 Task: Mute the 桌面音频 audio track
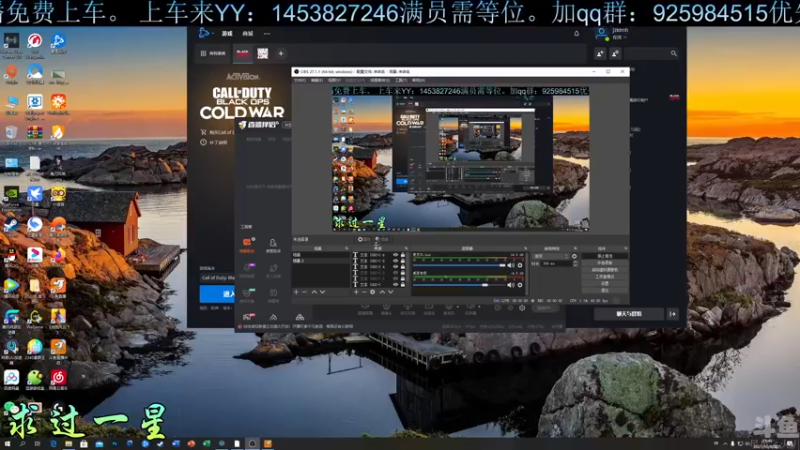point(511,285)
